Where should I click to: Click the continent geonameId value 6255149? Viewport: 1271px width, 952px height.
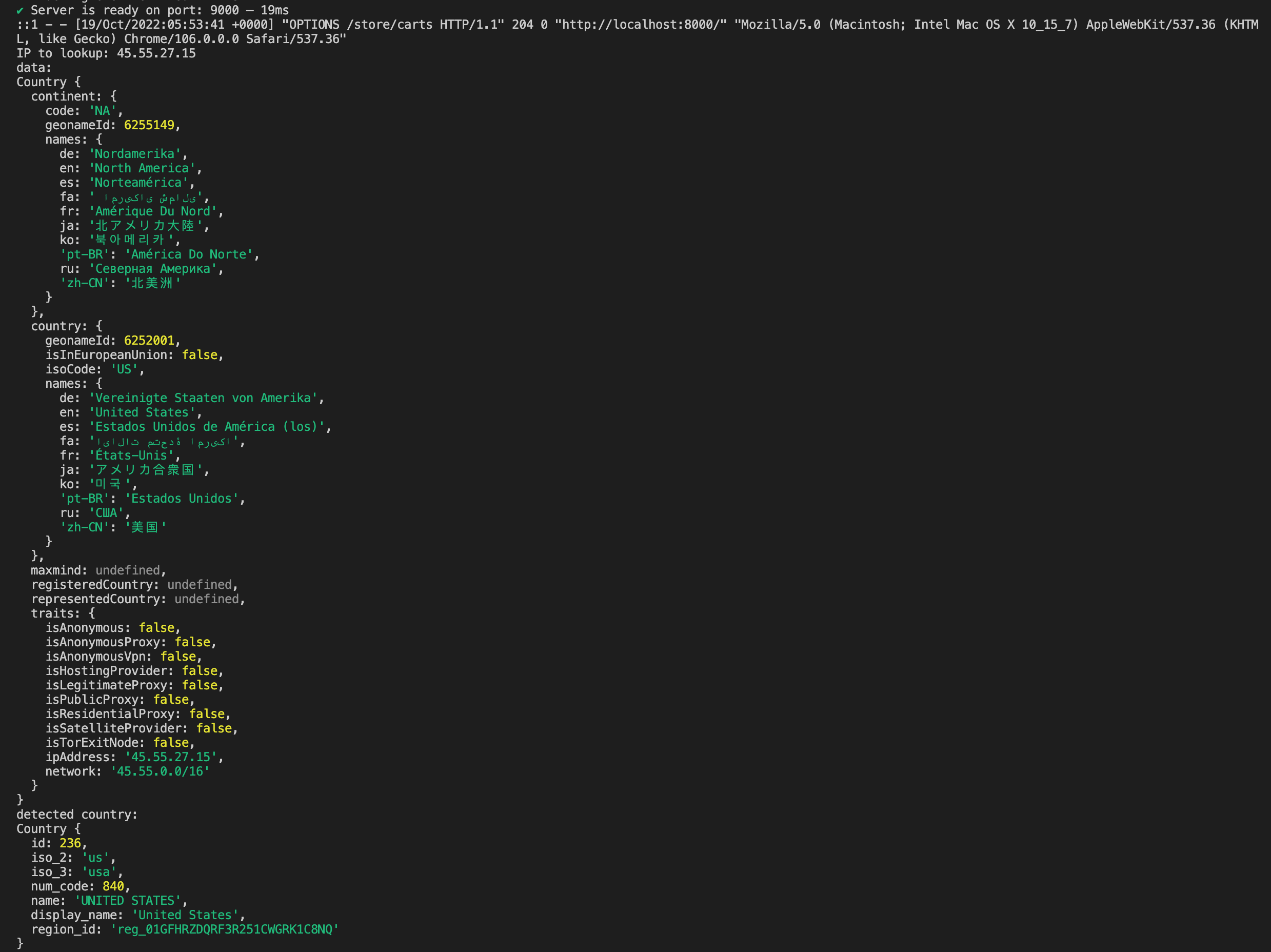[x=149, y=125]
